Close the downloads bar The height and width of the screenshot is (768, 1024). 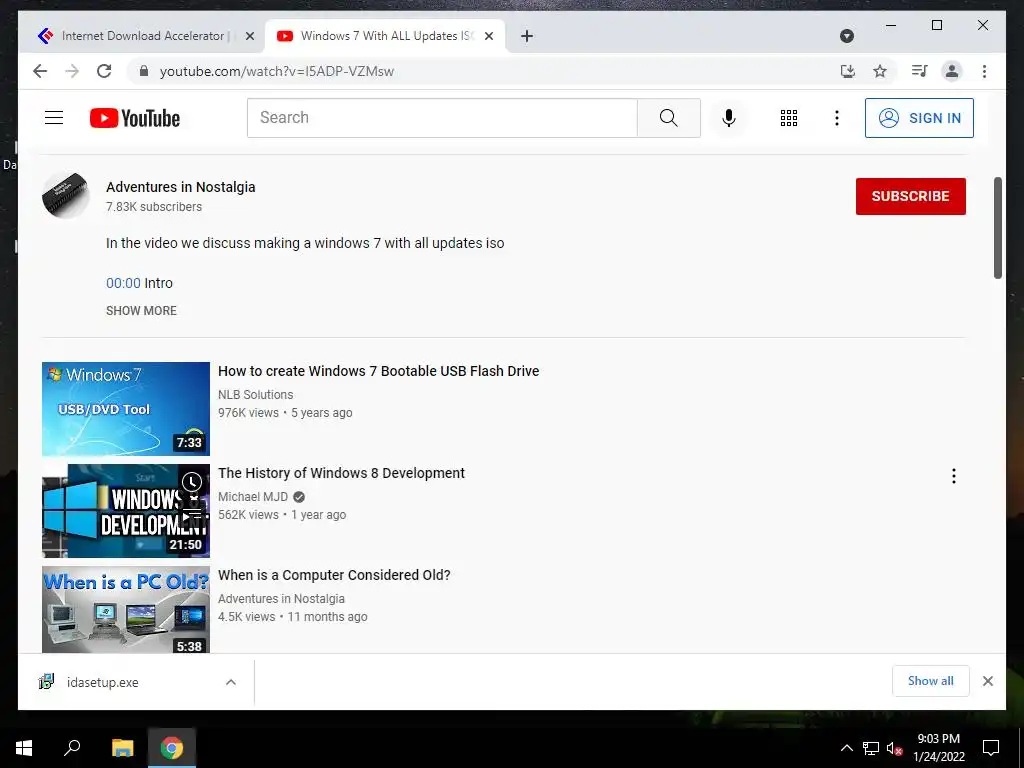(988, 681)
